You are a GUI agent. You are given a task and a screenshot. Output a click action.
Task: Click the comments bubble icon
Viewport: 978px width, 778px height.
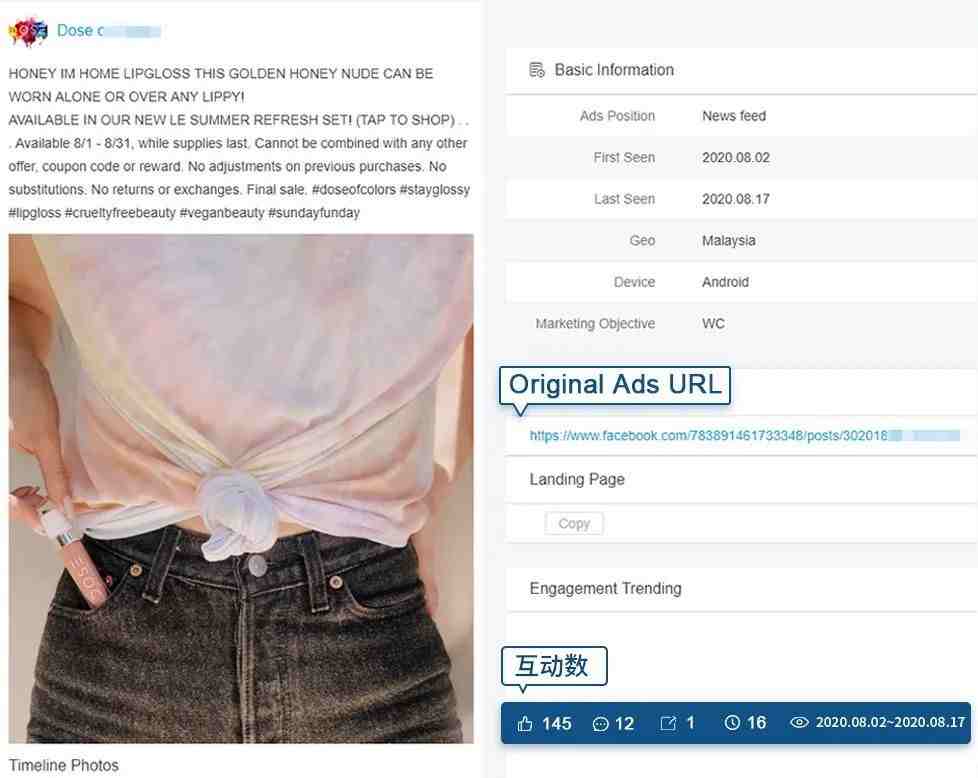600,724
